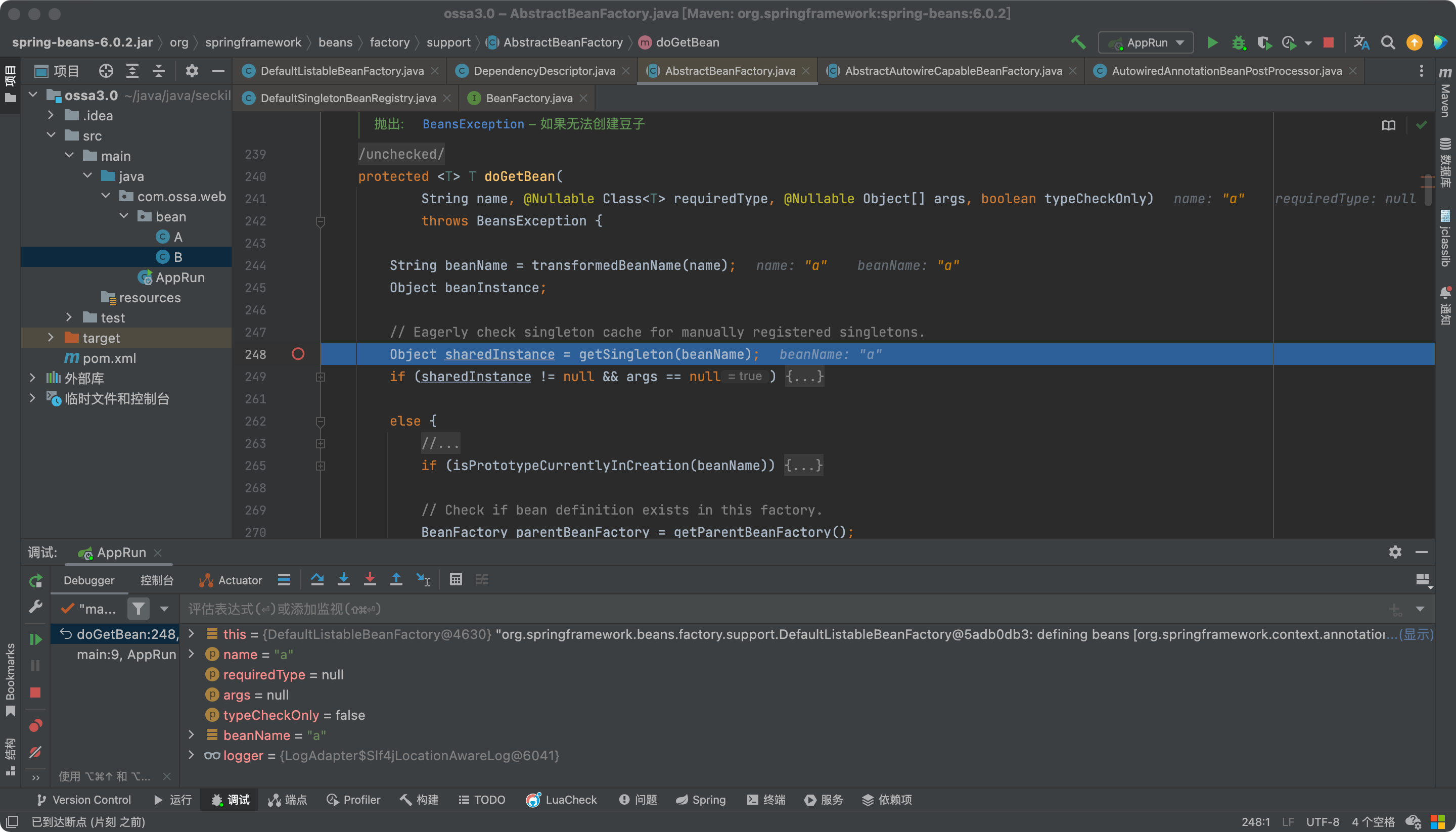Toggle breakpoint at line 248
1456x832 pixels.
point(298,354)
